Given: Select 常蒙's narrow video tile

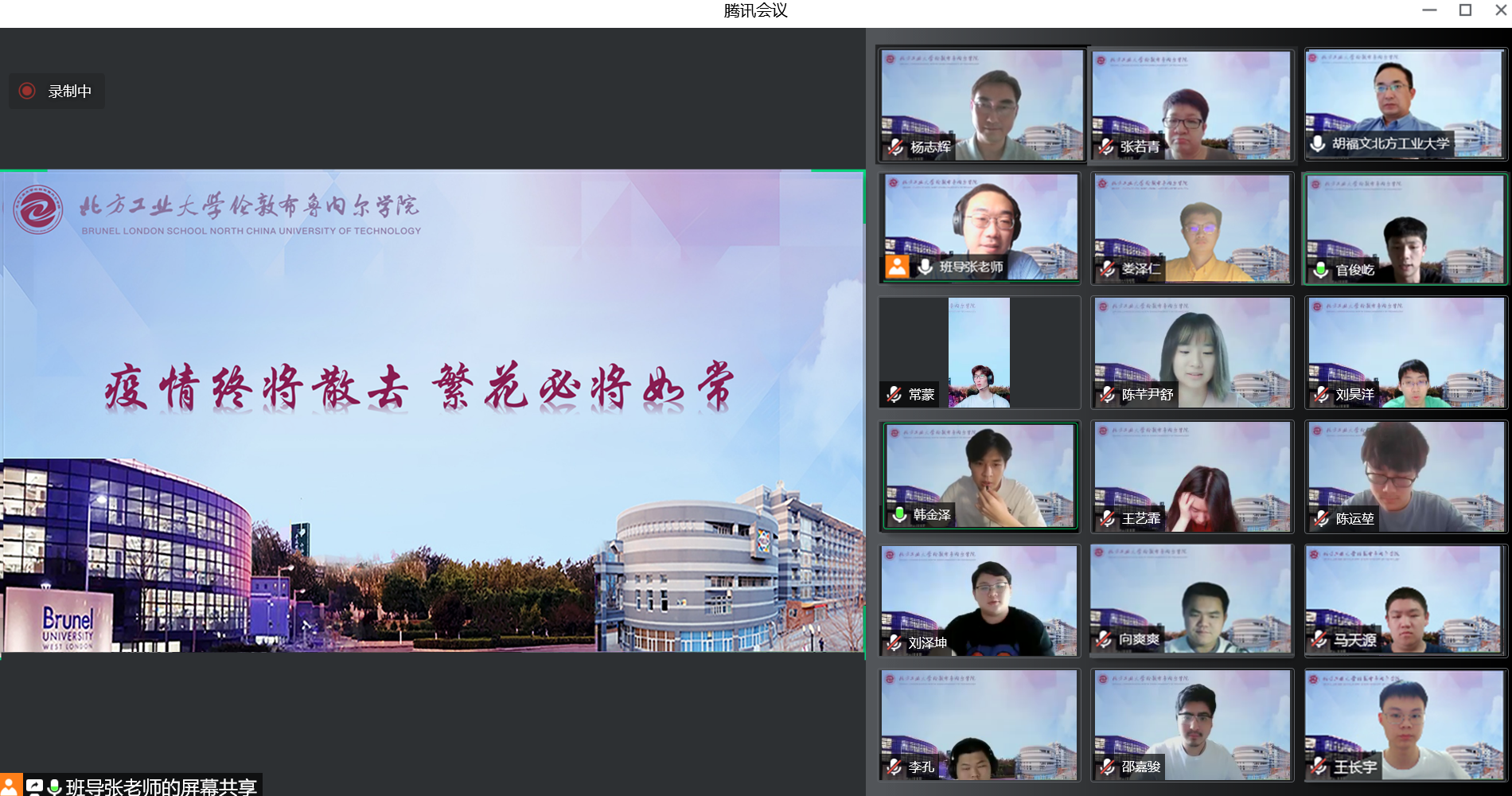Looking at the screenshot, I should 979,353.
